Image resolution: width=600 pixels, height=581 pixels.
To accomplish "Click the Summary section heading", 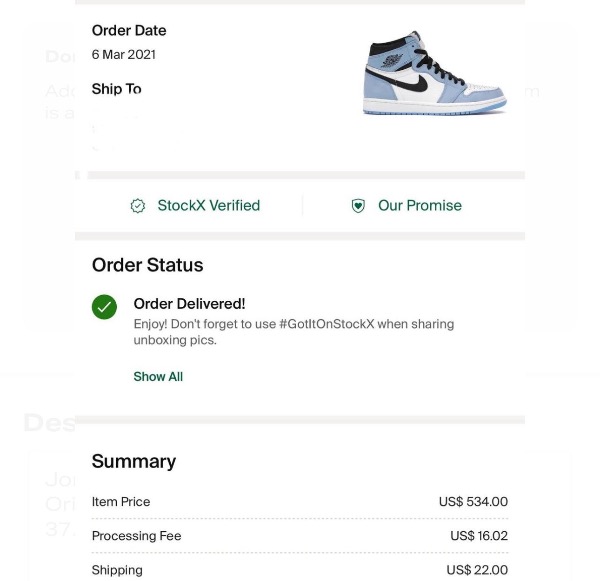I will 133,461.
